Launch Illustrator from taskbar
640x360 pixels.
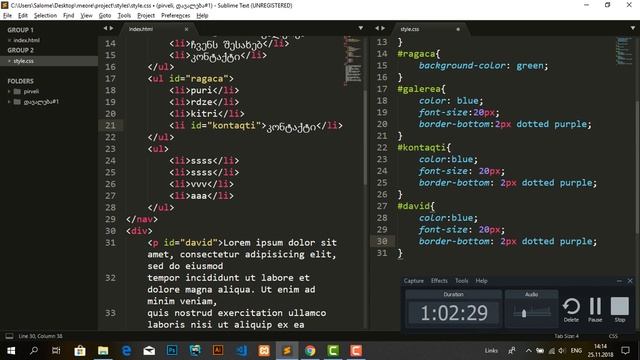[x=218, y=351]
